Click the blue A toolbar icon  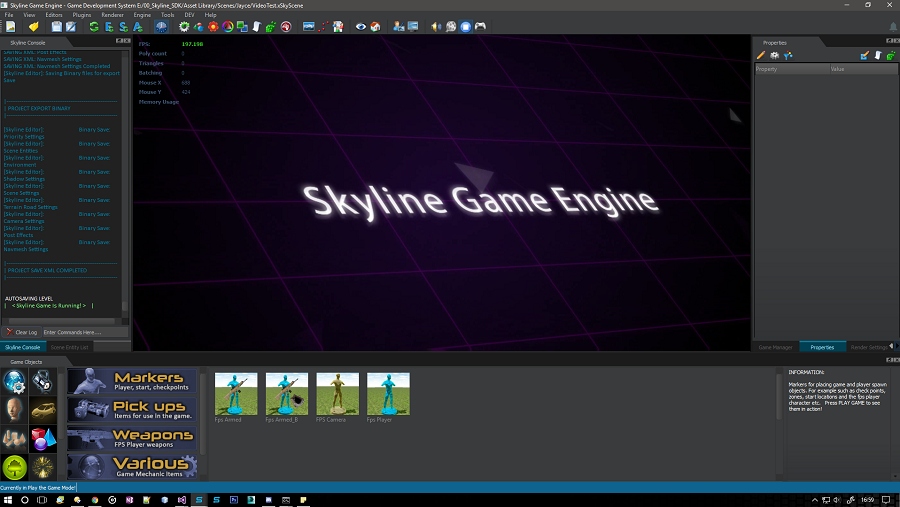tap(138, 26)
